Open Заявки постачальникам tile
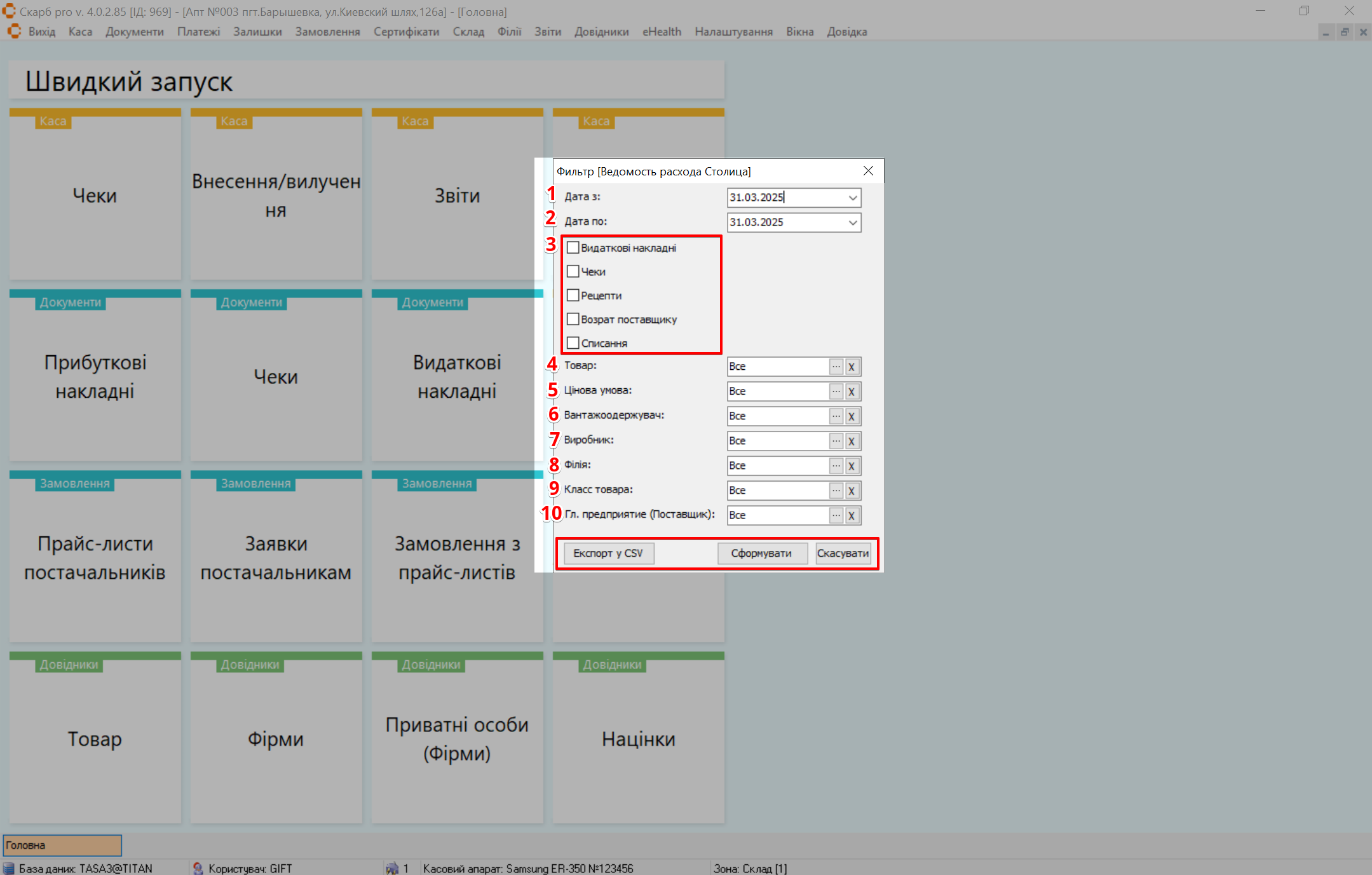Image resolution: width=1372 pixels, height=875 pixels. [x=276, y=557]
